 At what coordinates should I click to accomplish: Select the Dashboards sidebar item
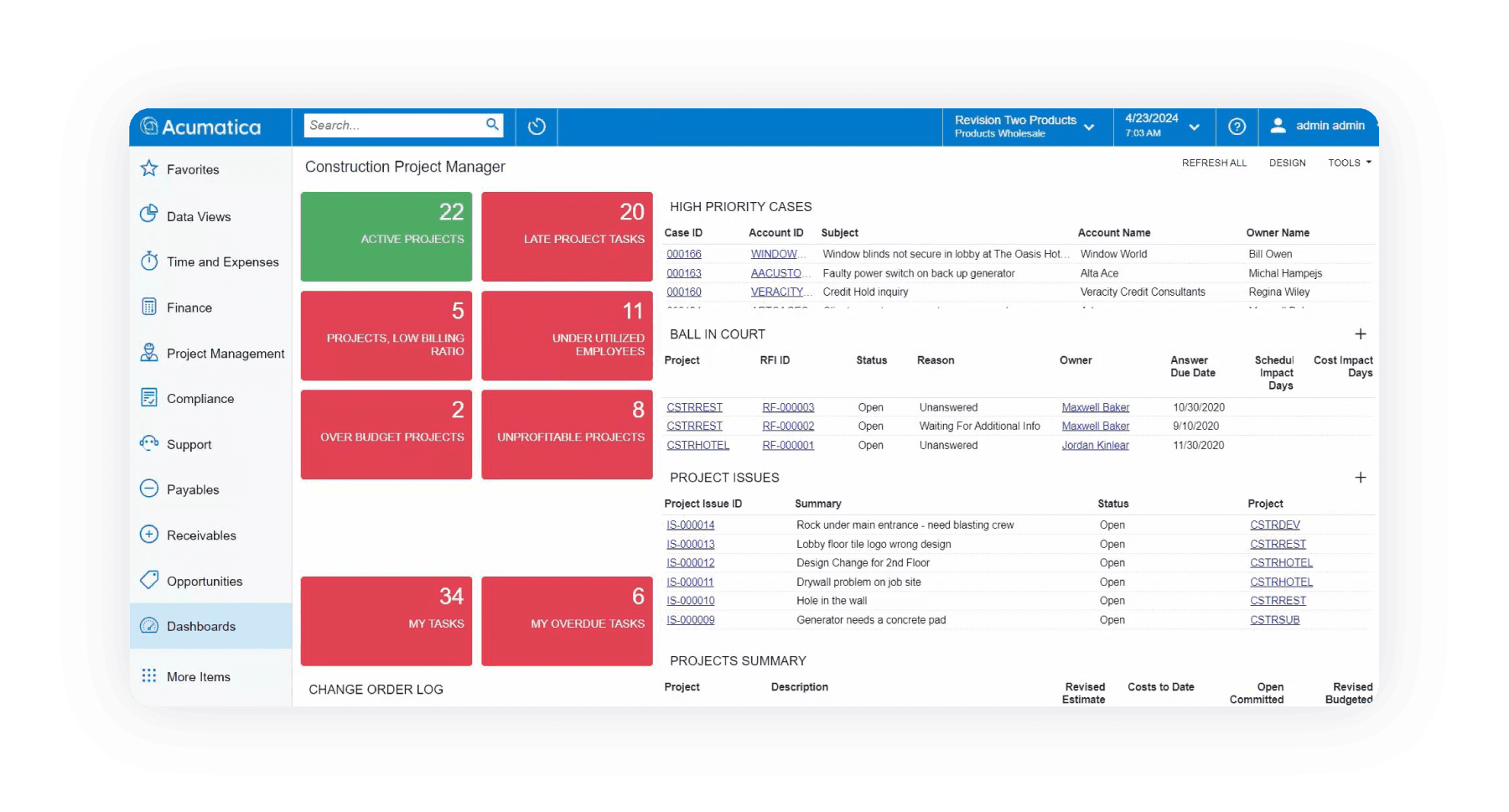click(x=210, y=626)
